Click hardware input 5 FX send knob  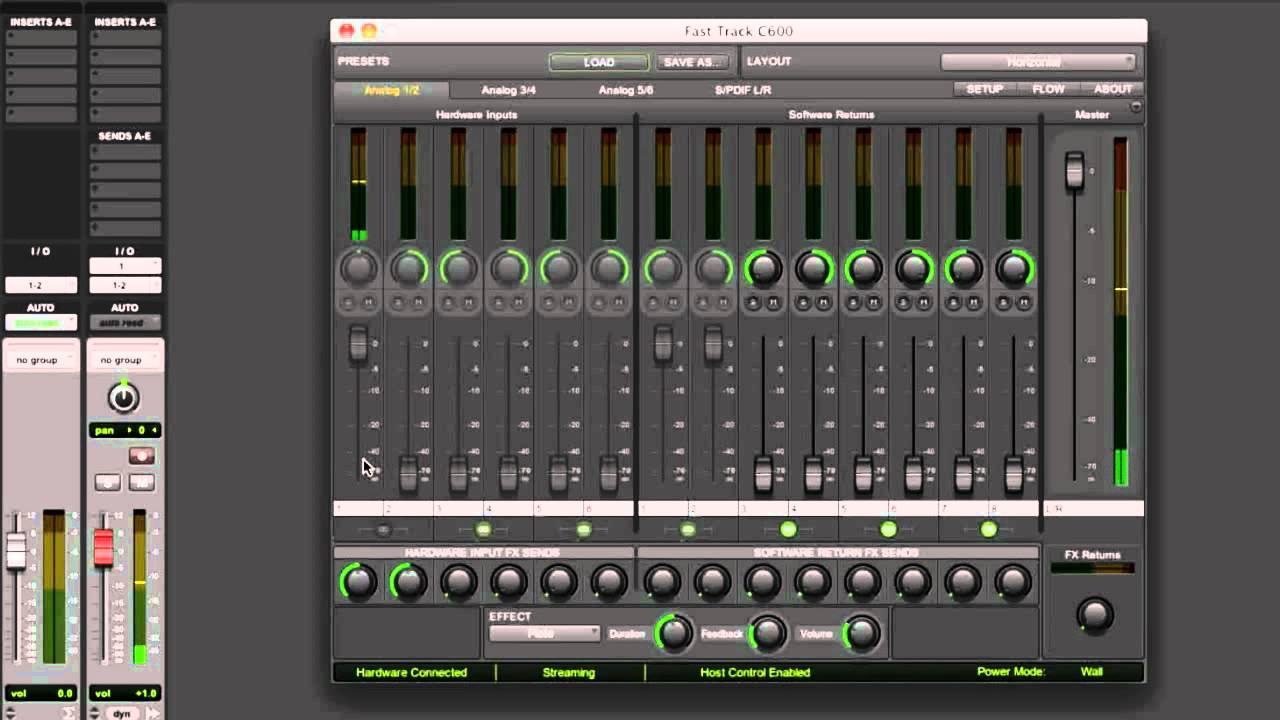[x=559, y=581]
